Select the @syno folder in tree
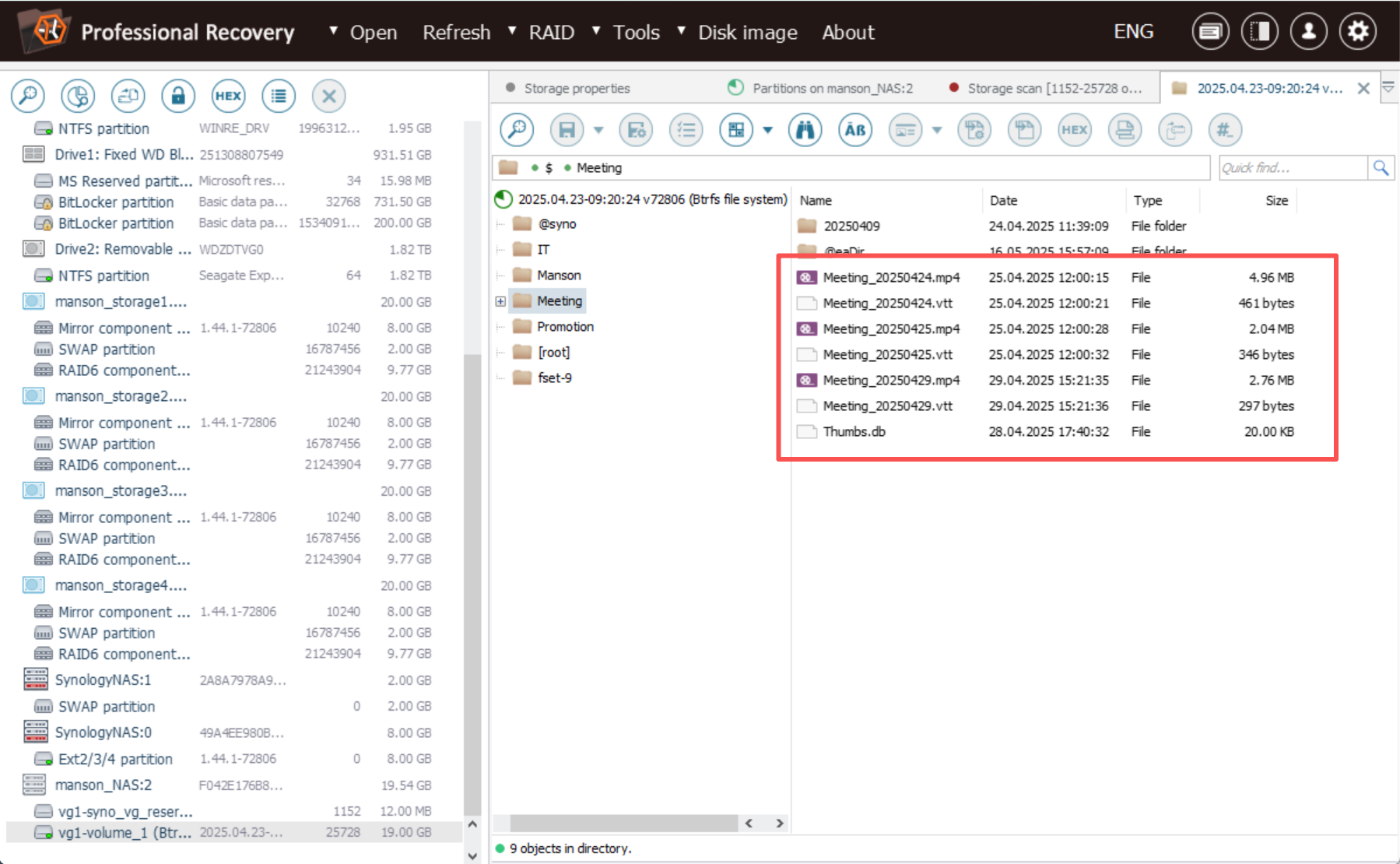1400x864 pixels. click(x=556, y=224)
